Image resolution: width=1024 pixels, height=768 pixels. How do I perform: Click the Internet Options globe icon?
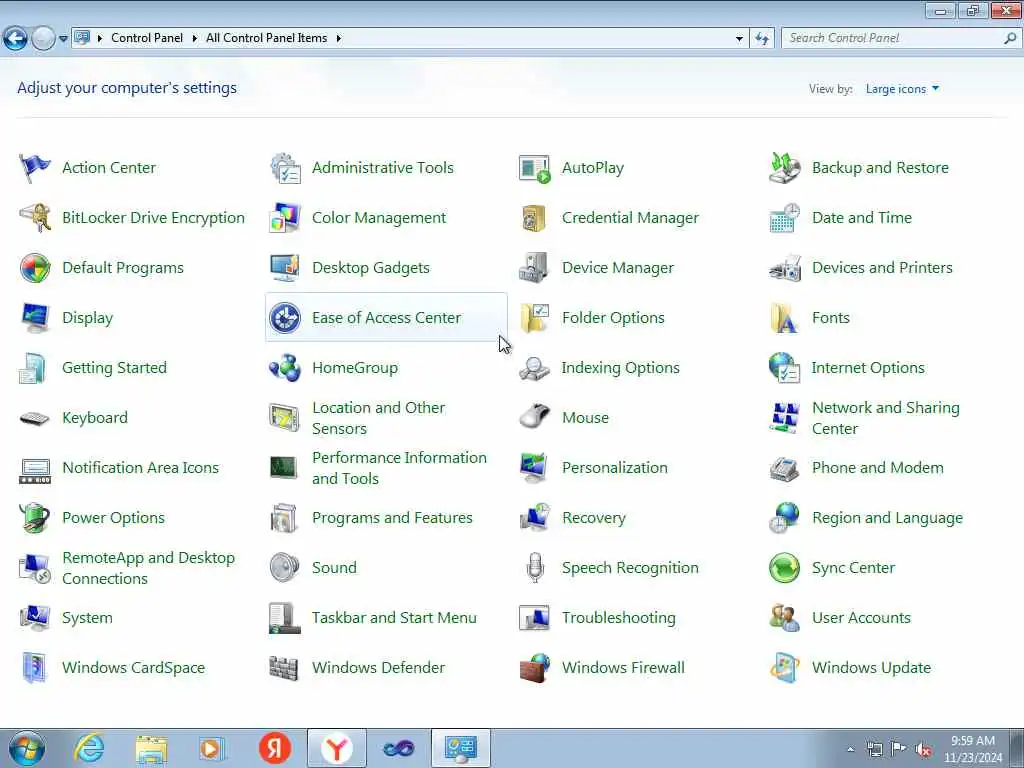tap(784, 368)
